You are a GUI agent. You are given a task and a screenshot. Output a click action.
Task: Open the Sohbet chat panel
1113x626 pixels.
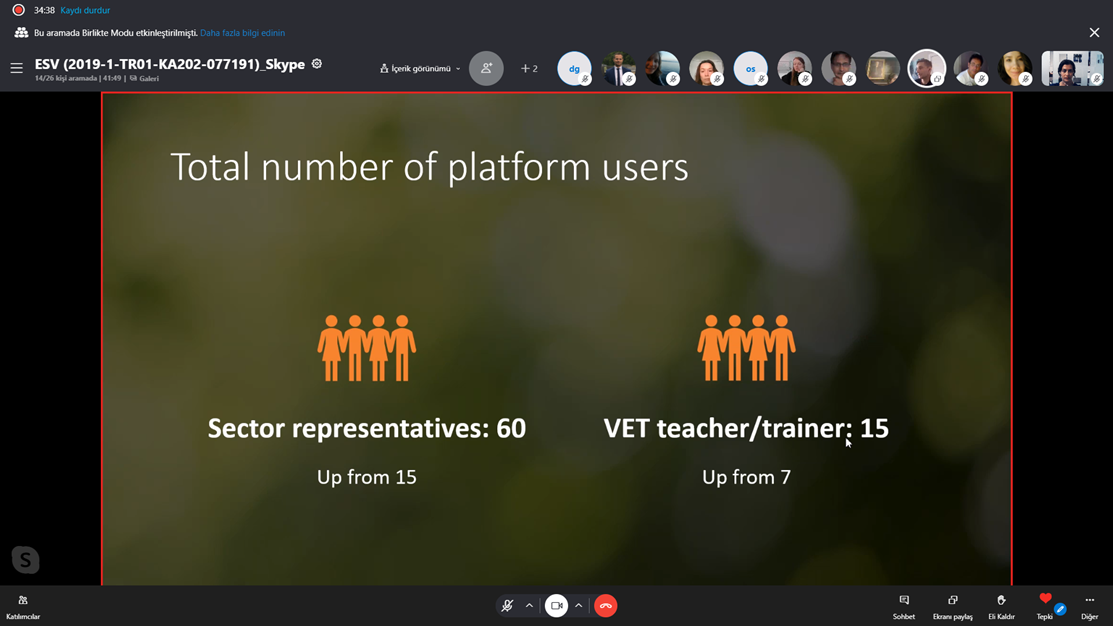click(x=903, y=605)
